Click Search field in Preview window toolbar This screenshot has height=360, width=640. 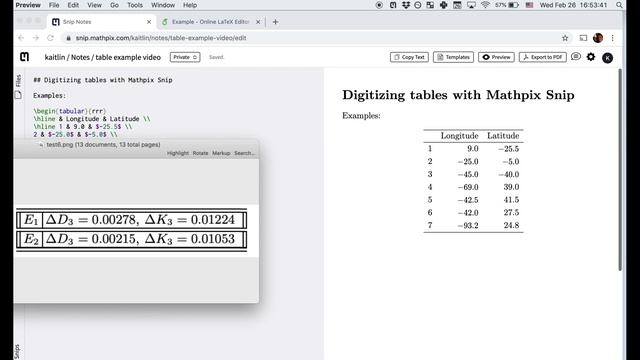tap(244, 153)
